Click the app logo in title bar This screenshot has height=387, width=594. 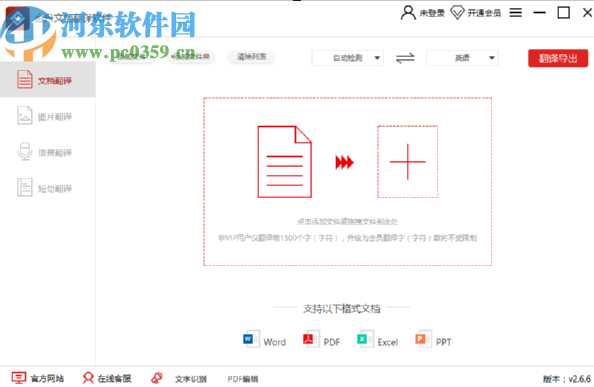(18, 18)
